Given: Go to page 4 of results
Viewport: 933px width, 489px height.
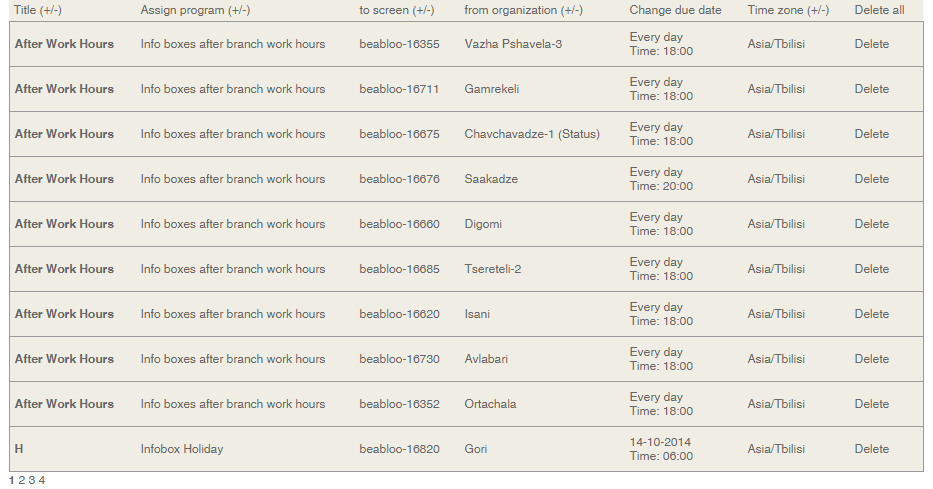Looking at the screenshot, I should point(42,480).
